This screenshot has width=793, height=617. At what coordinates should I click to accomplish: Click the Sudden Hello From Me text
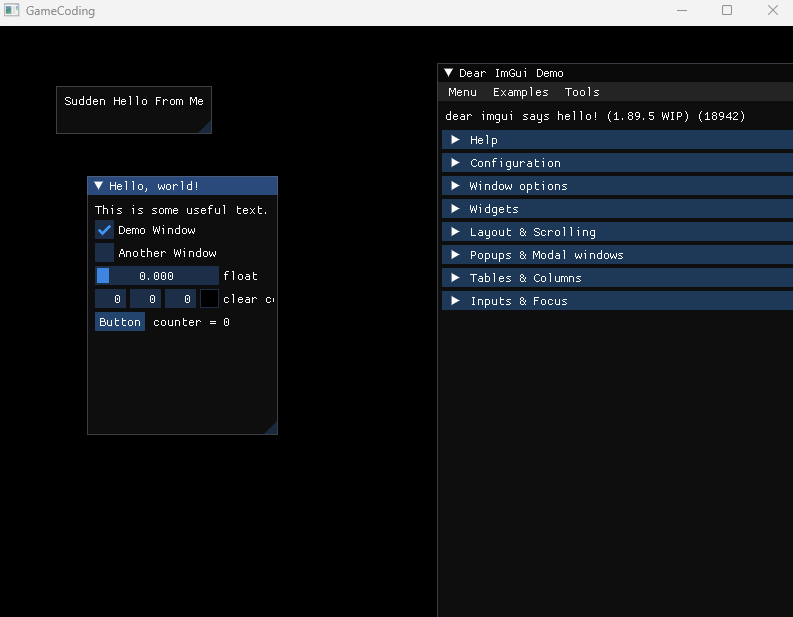pyautogui.click(x=134, y=101)
